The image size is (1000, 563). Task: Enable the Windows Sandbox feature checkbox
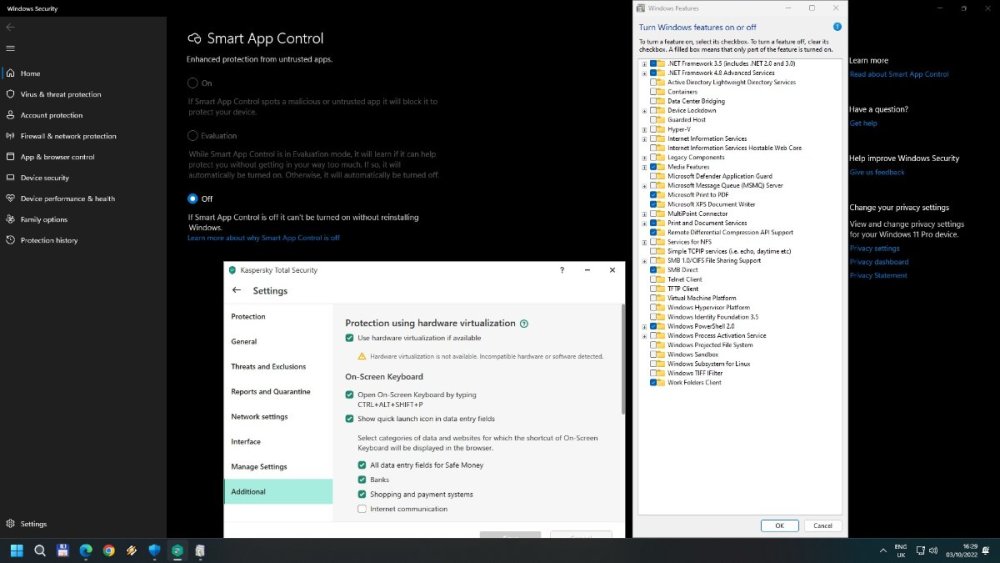[654, 354]
